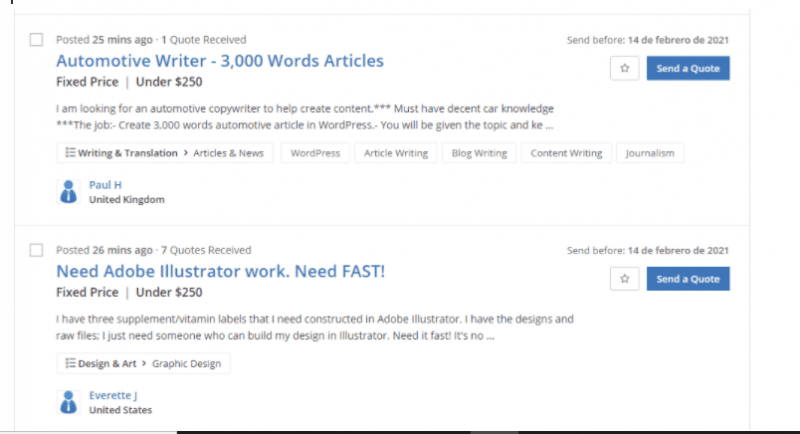
Task: Star the Automotive Writer job listing
Action: click(624, 68)
